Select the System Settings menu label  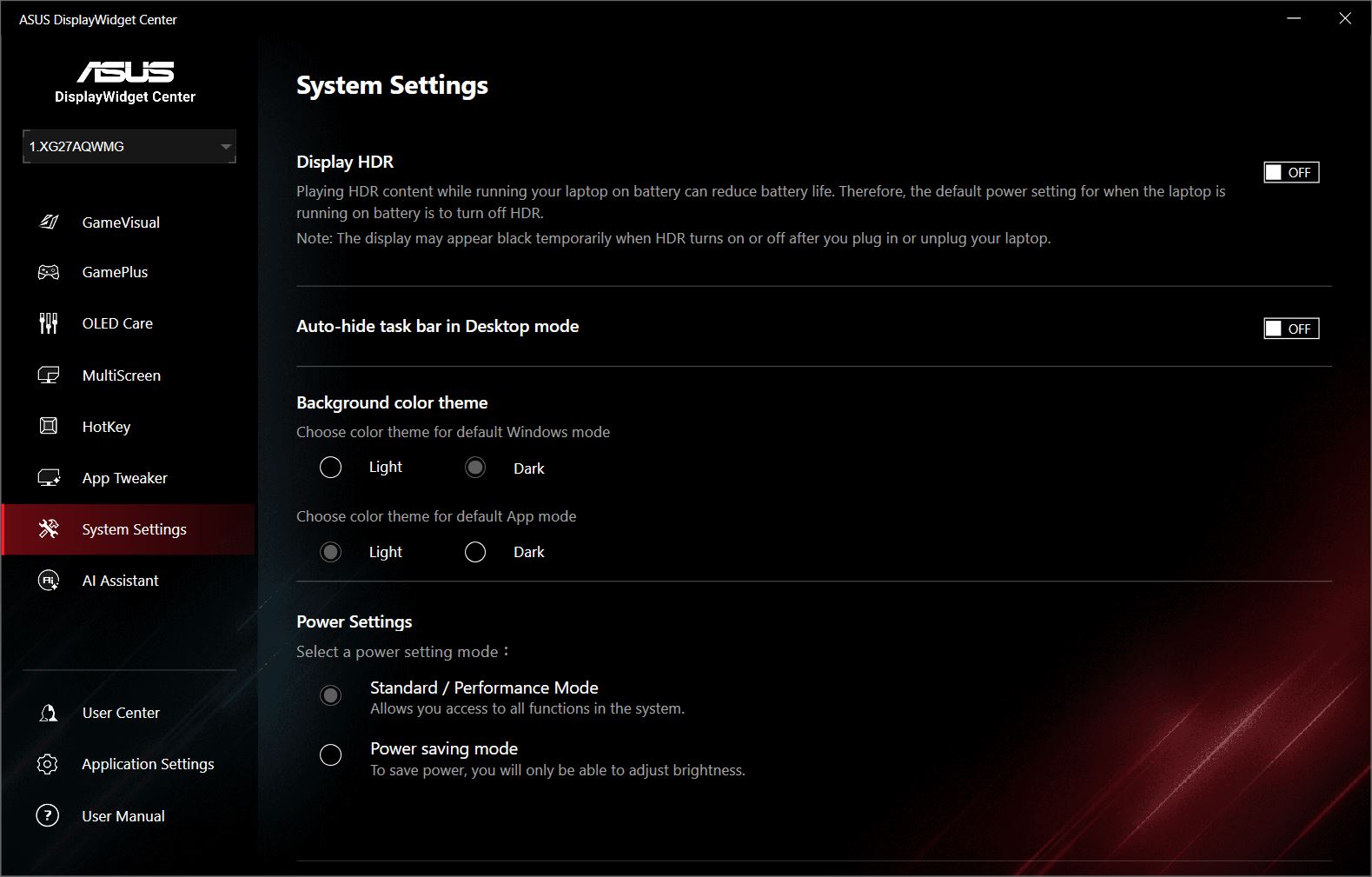[134, 529]
